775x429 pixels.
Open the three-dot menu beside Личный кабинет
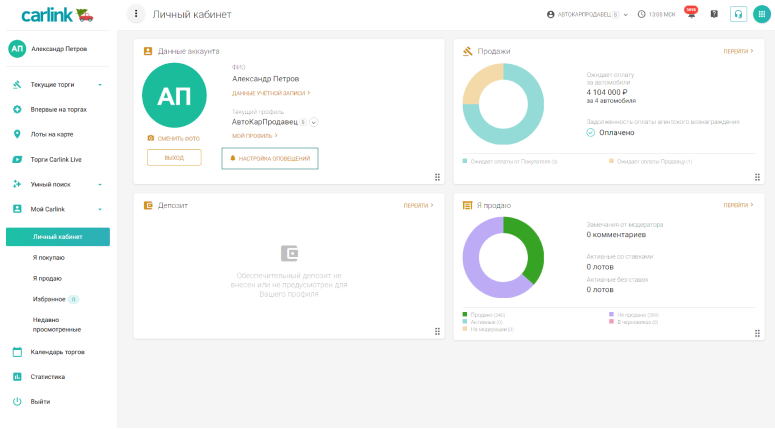137,14
